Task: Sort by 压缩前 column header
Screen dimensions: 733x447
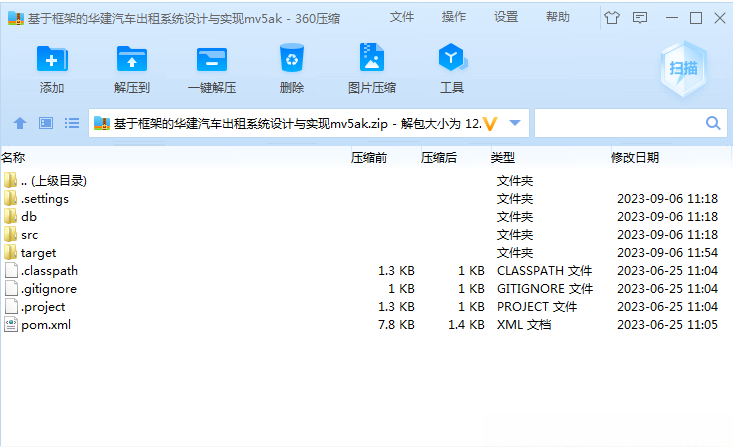Action: click(369, 158)
